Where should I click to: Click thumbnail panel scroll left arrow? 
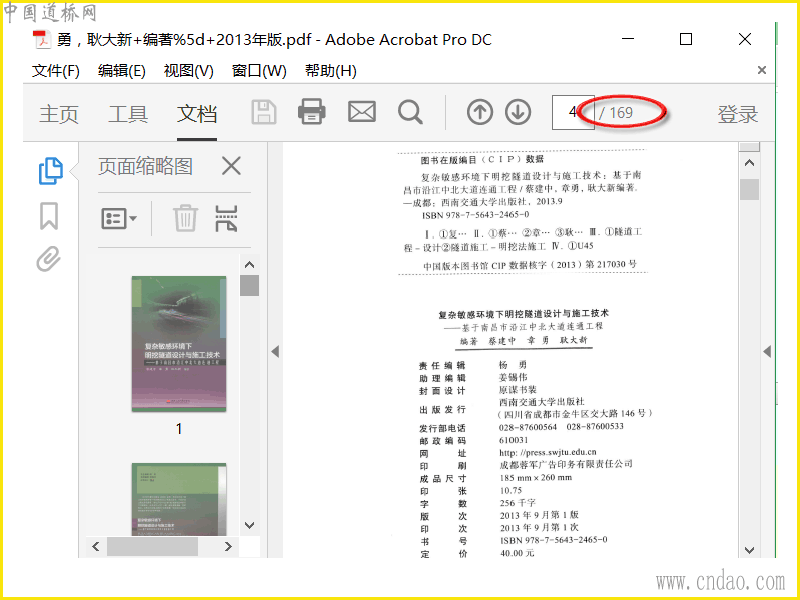(x=96, y=546)
